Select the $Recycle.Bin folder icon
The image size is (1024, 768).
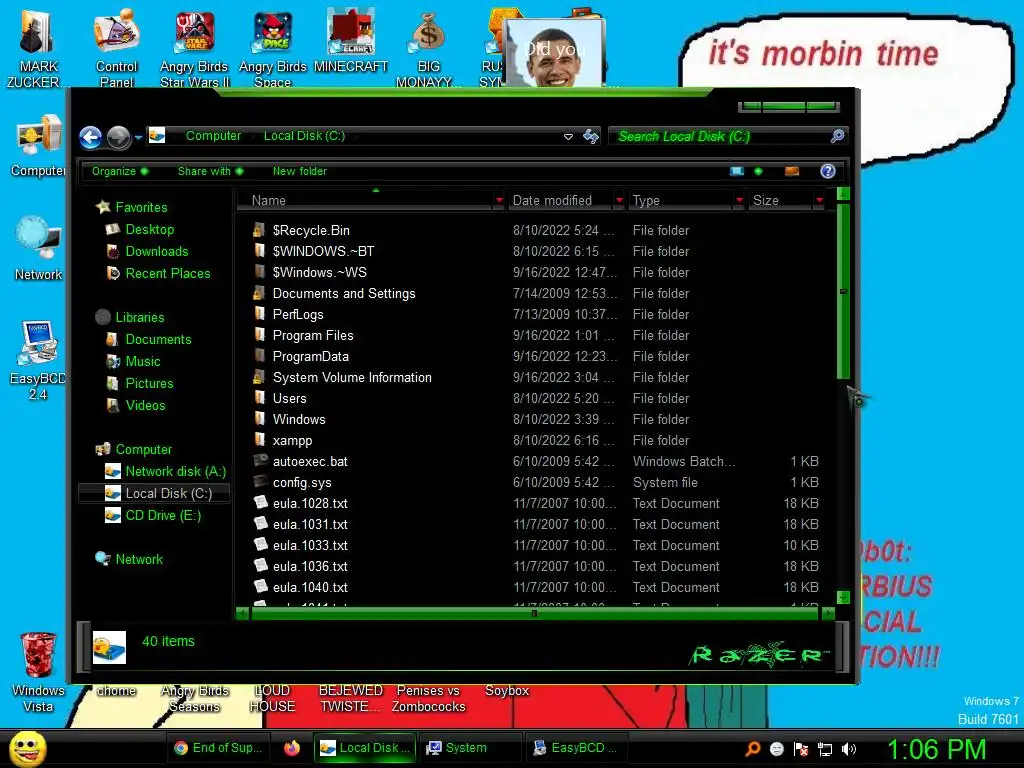pyautogui.click(x=260, y=230)
